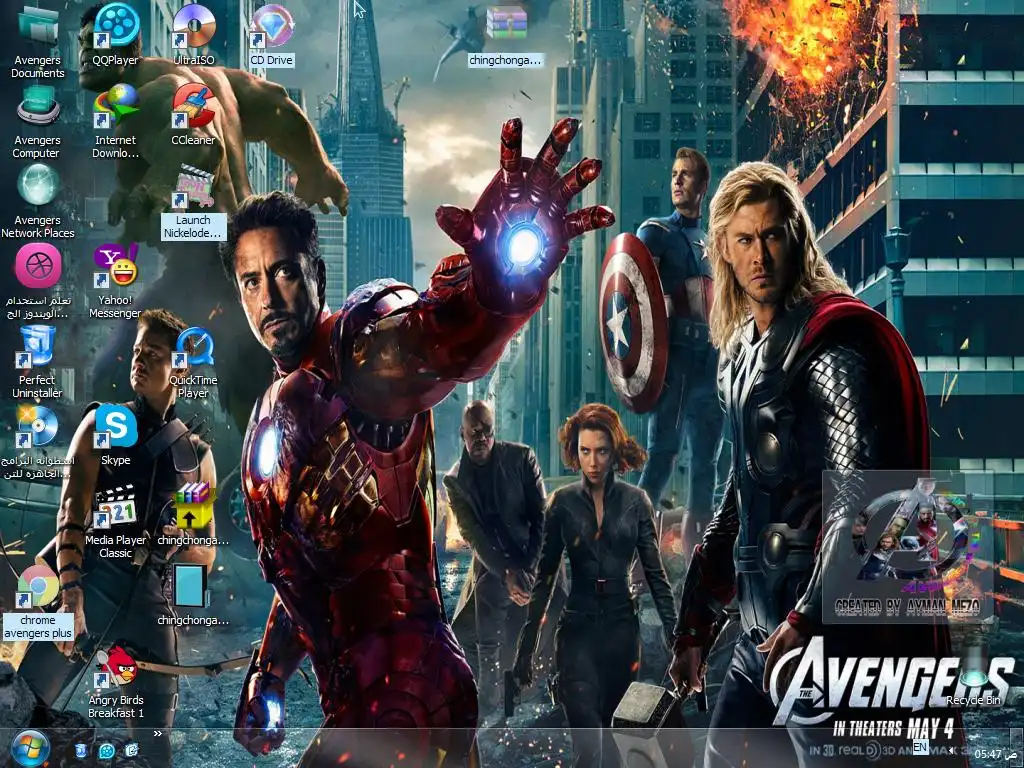The width and height of the screenshot is (1024, 768).
Task: Select the stacked-books archive icon labeled chingchonga
Action: [x=505, y=36]
